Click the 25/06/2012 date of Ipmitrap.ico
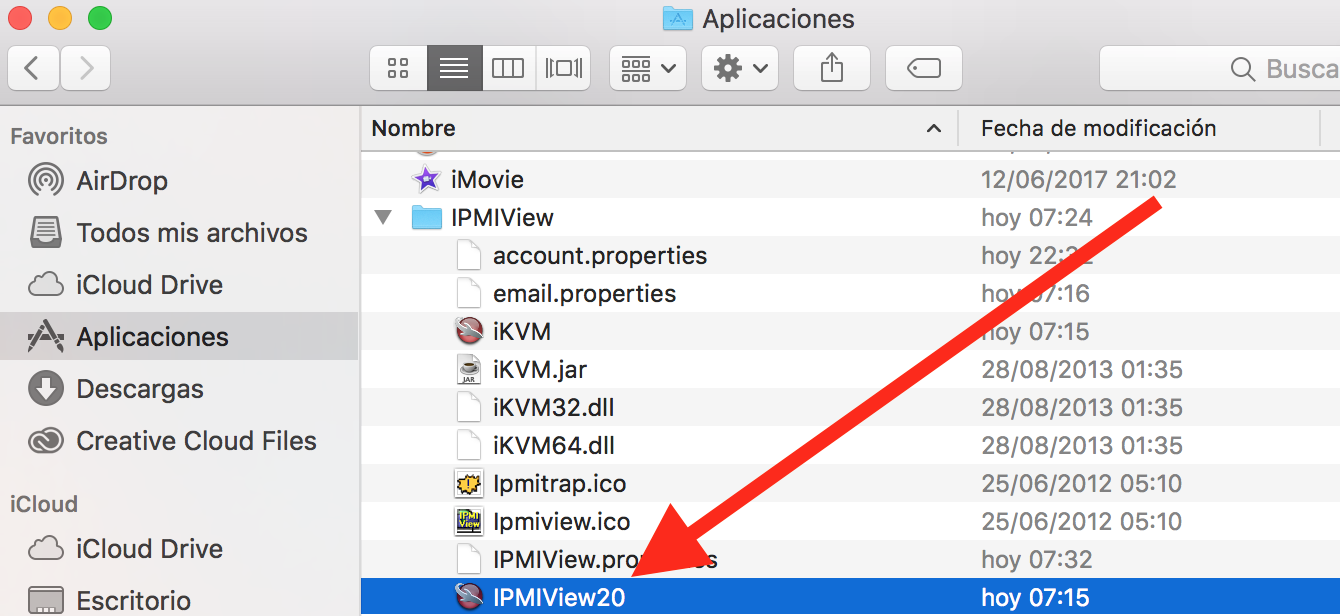This screenshot has width=1340, height=616. point(1082,484)
